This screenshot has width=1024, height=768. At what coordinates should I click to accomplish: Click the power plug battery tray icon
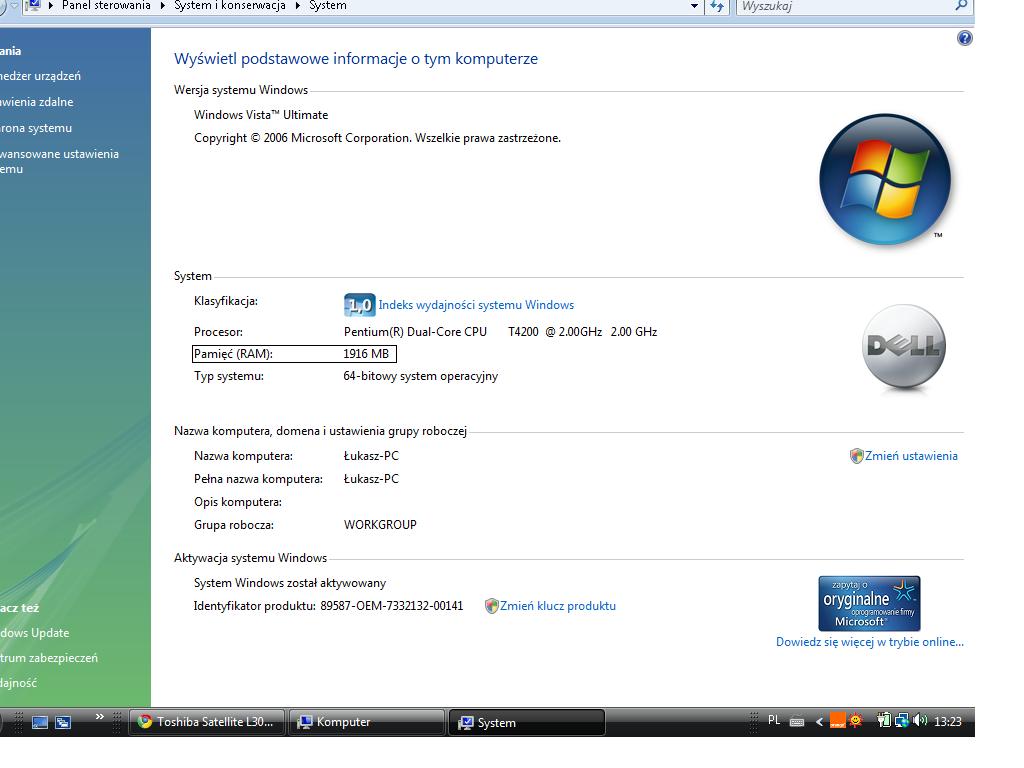click(x=884, y=721)
